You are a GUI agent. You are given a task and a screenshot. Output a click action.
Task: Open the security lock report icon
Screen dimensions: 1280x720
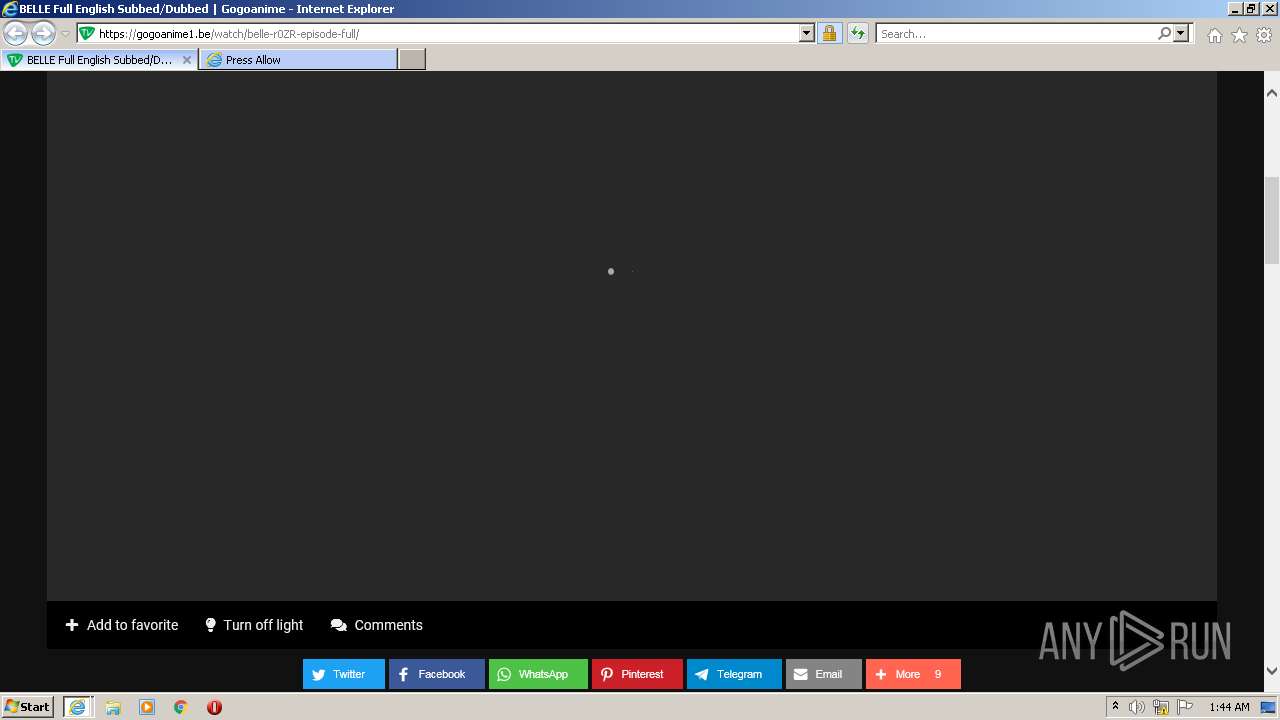click(829, 33)
